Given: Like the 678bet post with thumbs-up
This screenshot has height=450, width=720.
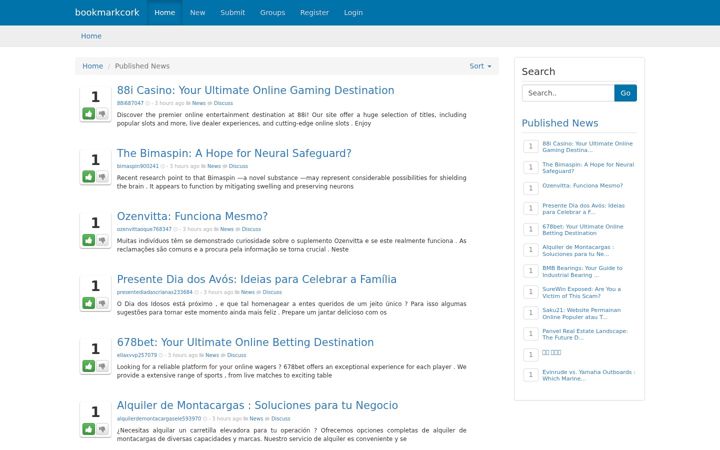Looking at the screenshot, I should [89, 366].
